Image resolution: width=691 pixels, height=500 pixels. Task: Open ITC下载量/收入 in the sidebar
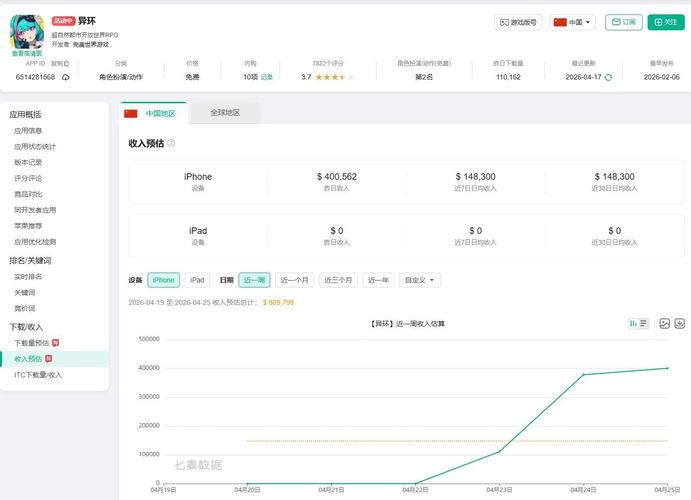click(38, 375)
